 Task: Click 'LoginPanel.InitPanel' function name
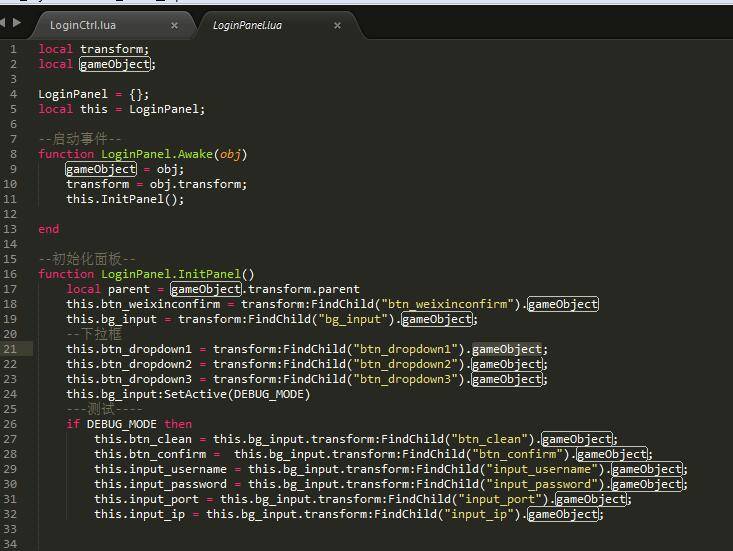click(171, 274)
